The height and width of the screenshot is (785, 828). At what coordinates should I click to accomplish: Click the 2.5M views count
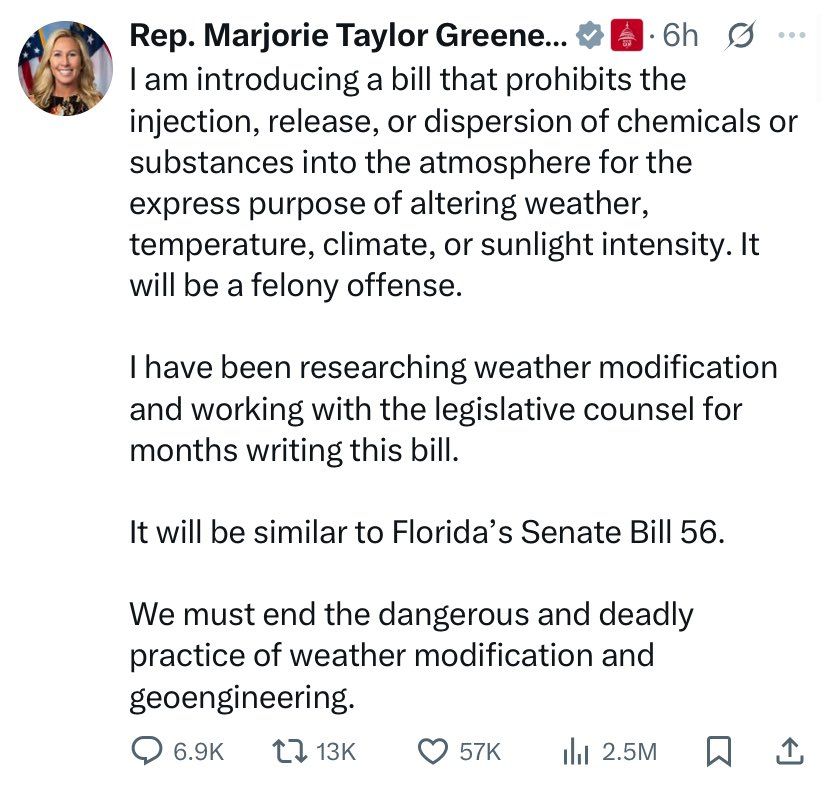(x=629, y=751)
